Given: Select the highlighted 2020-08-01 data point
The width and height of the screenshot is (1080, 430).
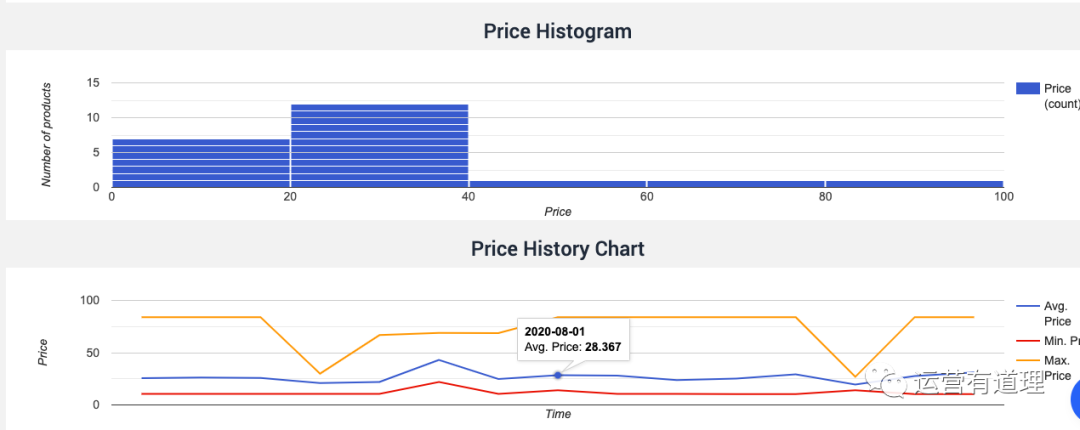Looking at the screenshot, I should tap(557, 375).
